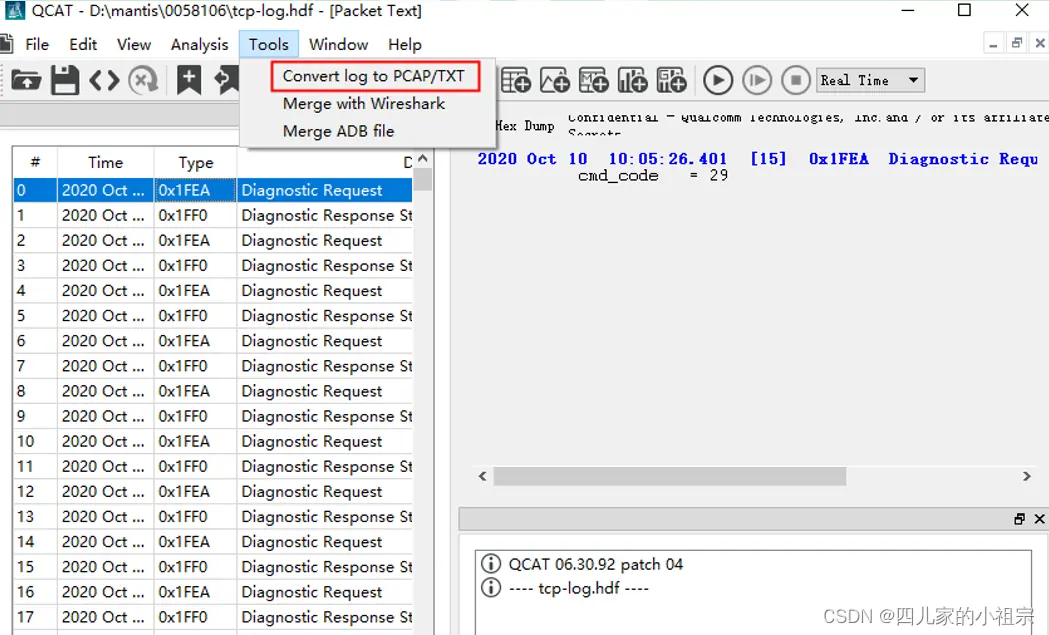Jump to the next bookmark

(225, 80)
